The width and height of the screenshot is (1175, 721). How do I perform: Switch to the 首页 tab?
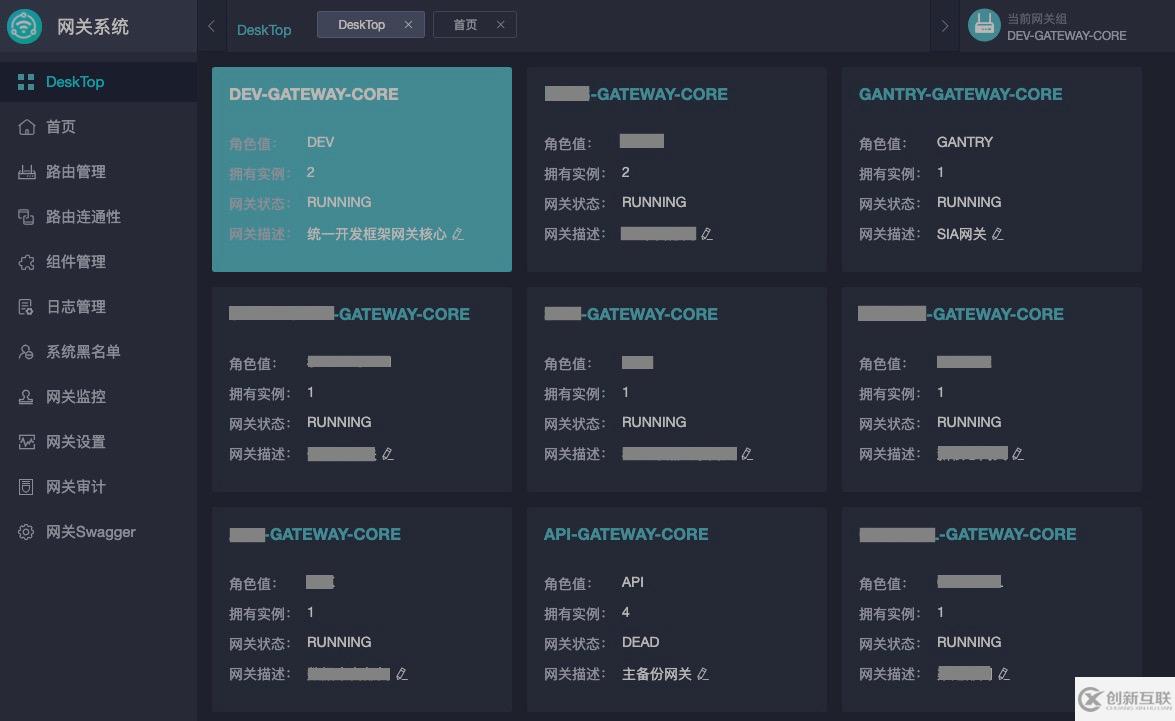tap(465, 25)
